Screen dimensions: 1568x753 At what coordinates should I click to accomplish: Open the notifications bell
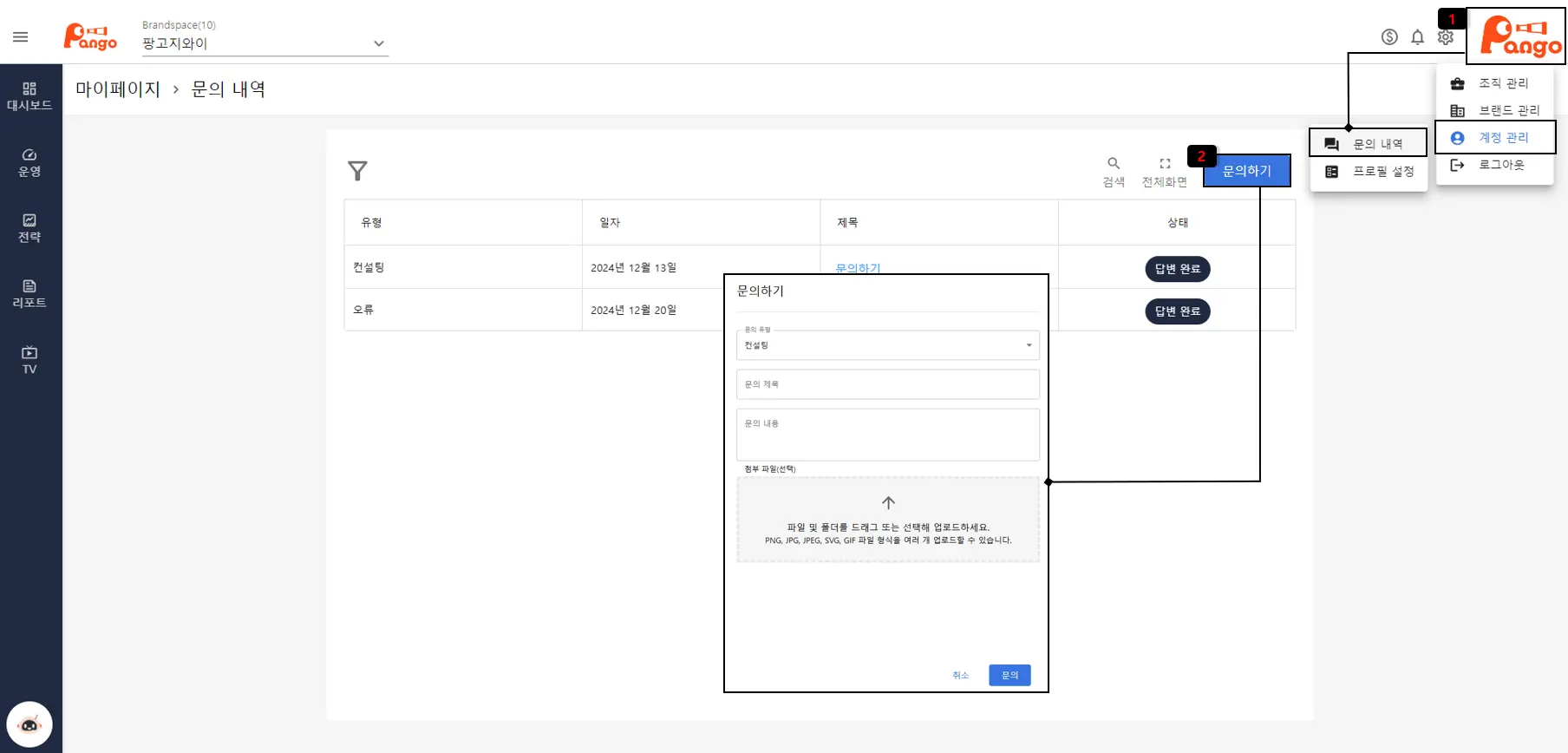(x=1417, y=36)
